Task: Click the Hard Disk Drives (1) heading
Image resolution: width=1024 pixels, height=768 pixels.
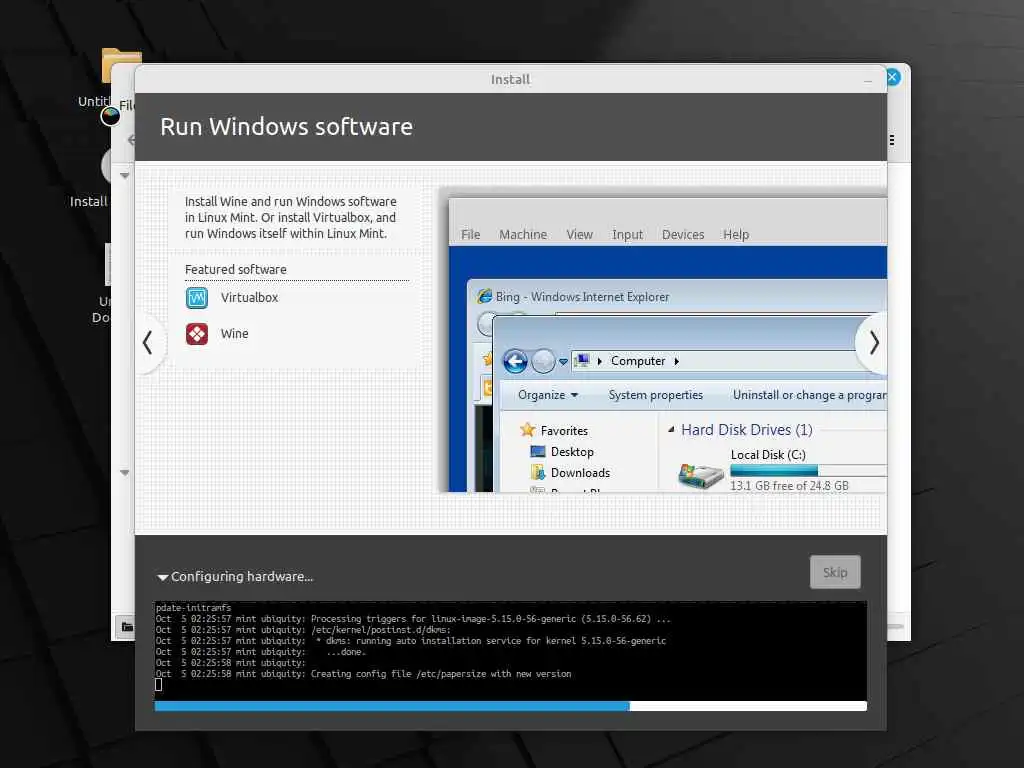Action: pos(746,430)
